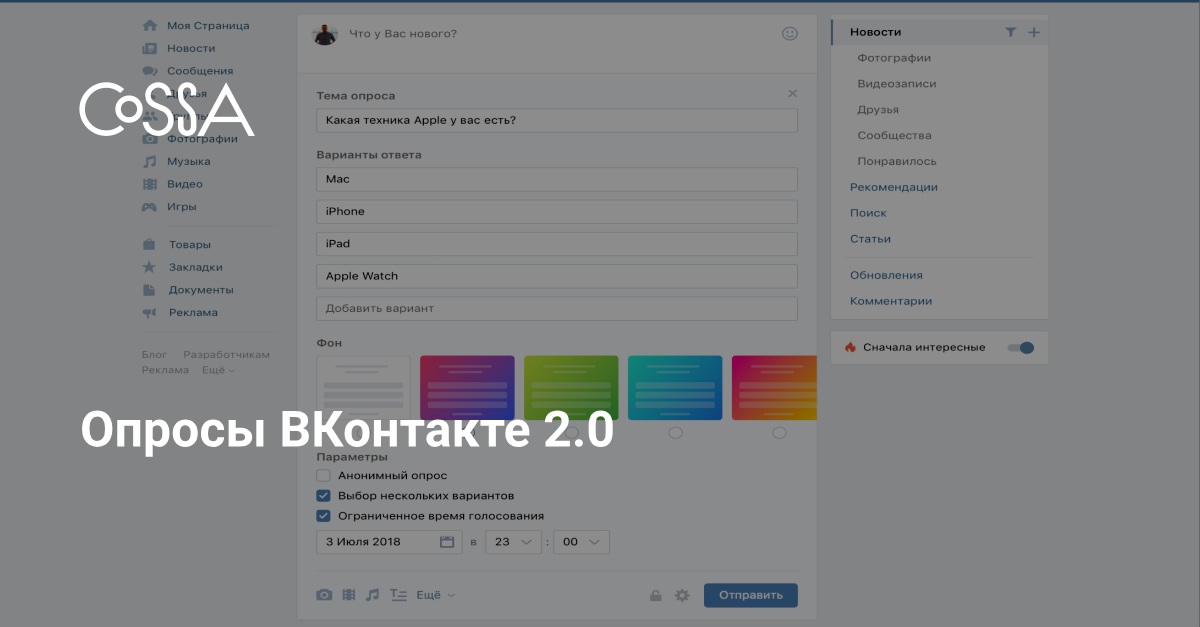Choose the green gradient poll background
This screenshot has height=627, width=1200.
click(x=571, y=388)
